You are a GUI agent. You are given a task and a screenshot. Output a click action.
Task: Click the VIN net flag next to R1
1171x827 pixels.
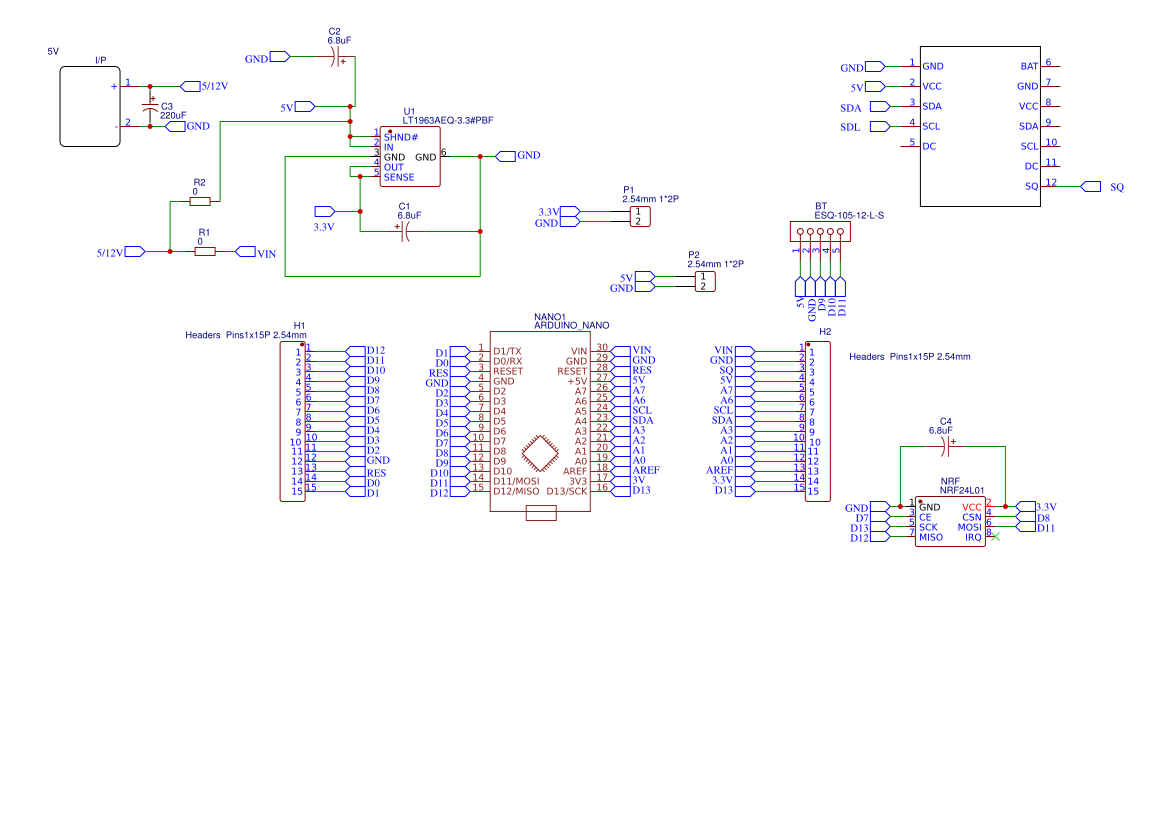point(246,252)
